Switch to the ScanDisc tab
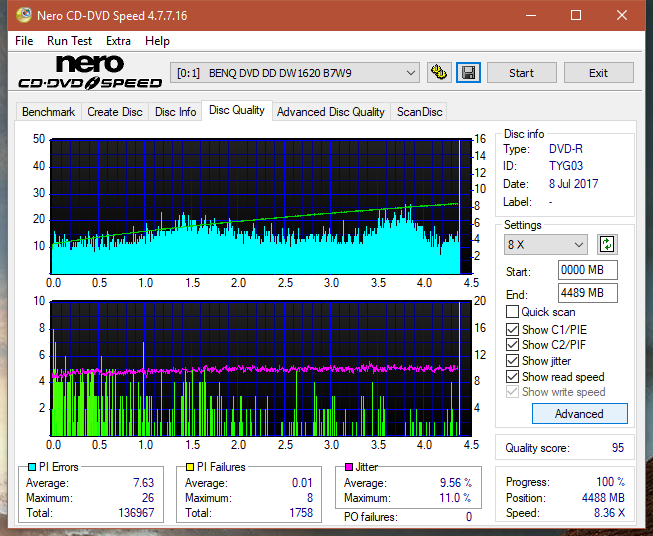The height and width of the screenshot is (536, 653). tap(419, 112)
